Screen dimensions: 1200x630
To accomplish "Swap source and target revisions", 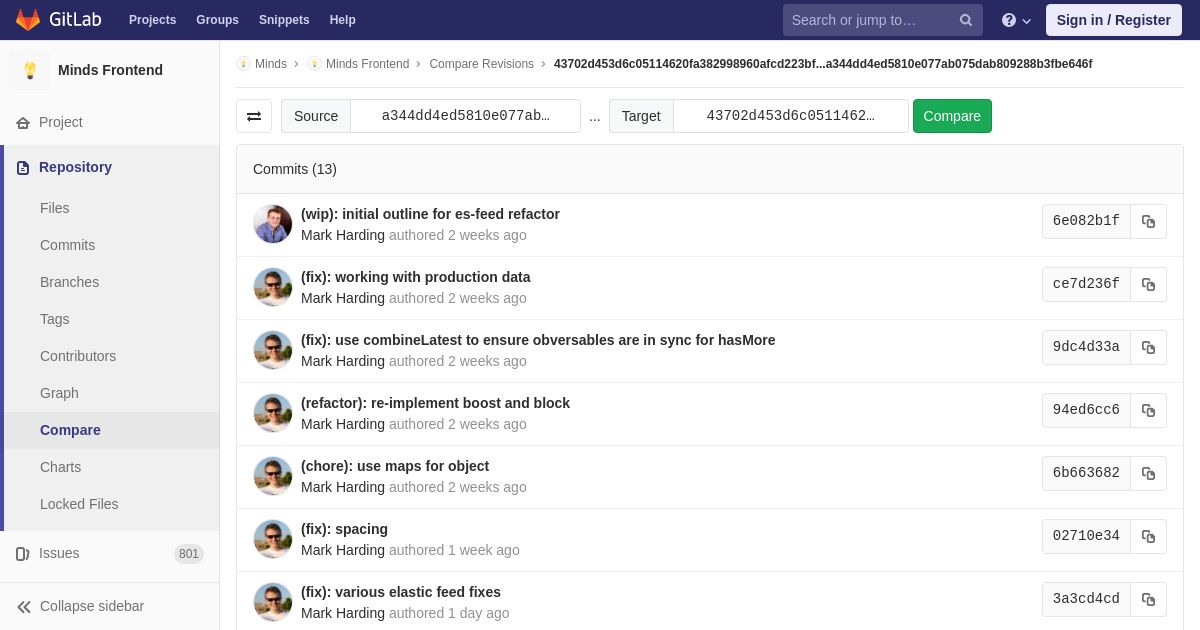I will pyautogui.click(x=254, y=116).
